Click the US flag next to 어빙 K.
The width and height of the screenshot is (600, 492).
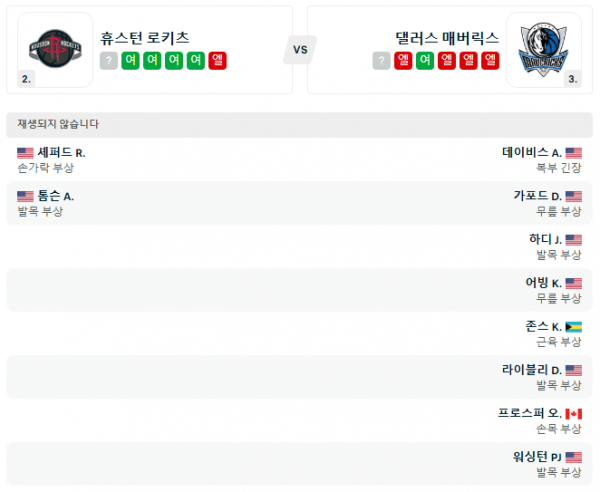point(574,283)
